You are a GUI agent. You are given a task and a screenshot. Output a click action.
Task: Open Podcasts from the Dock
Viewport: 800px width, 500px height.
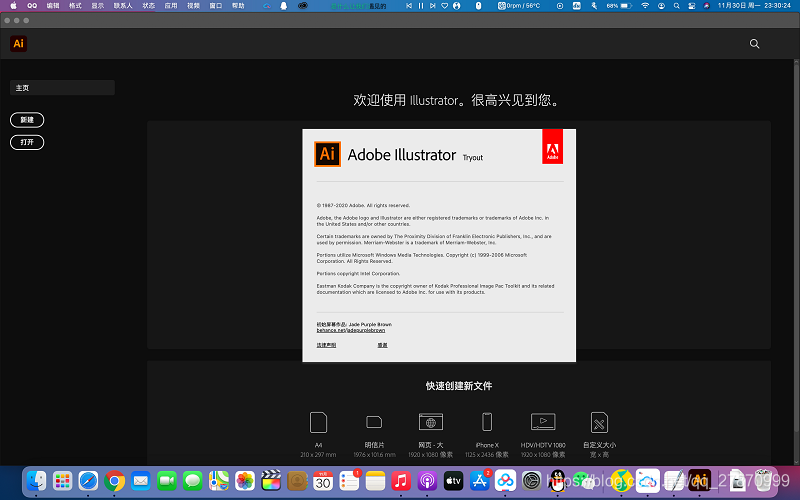pos(427,481)
